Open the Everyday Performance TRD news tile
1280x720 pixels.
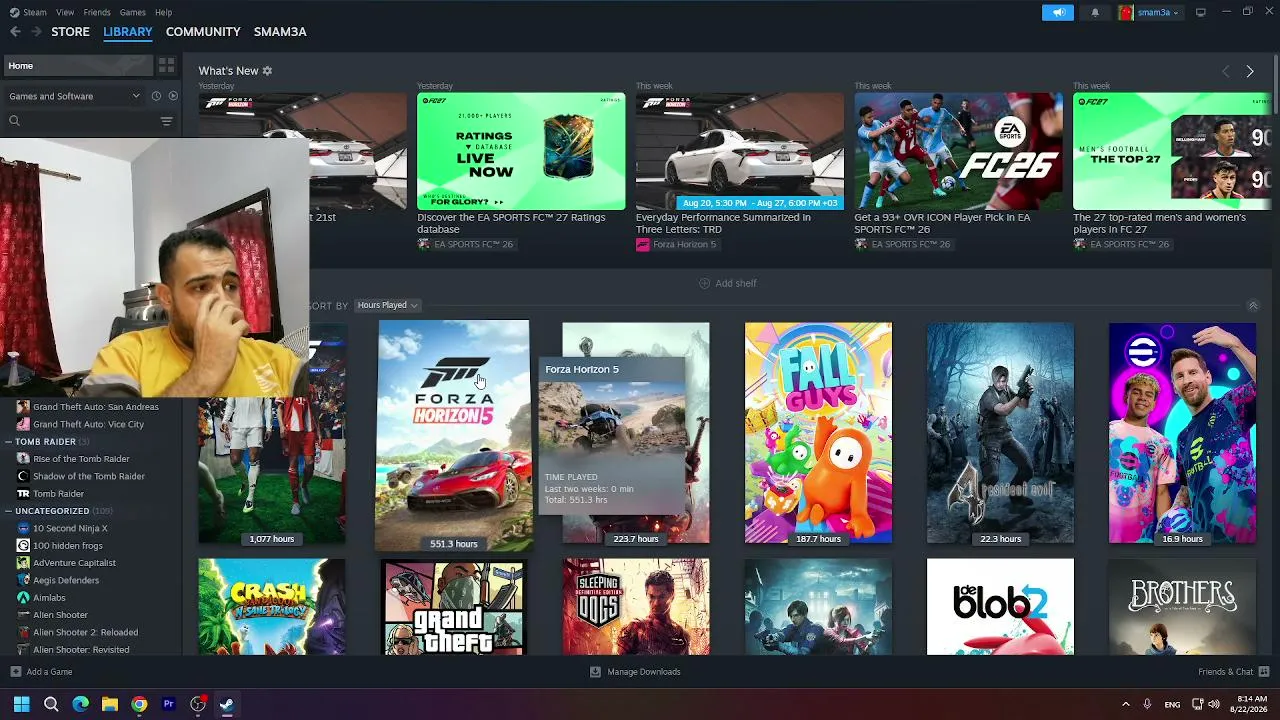(740, 151)
